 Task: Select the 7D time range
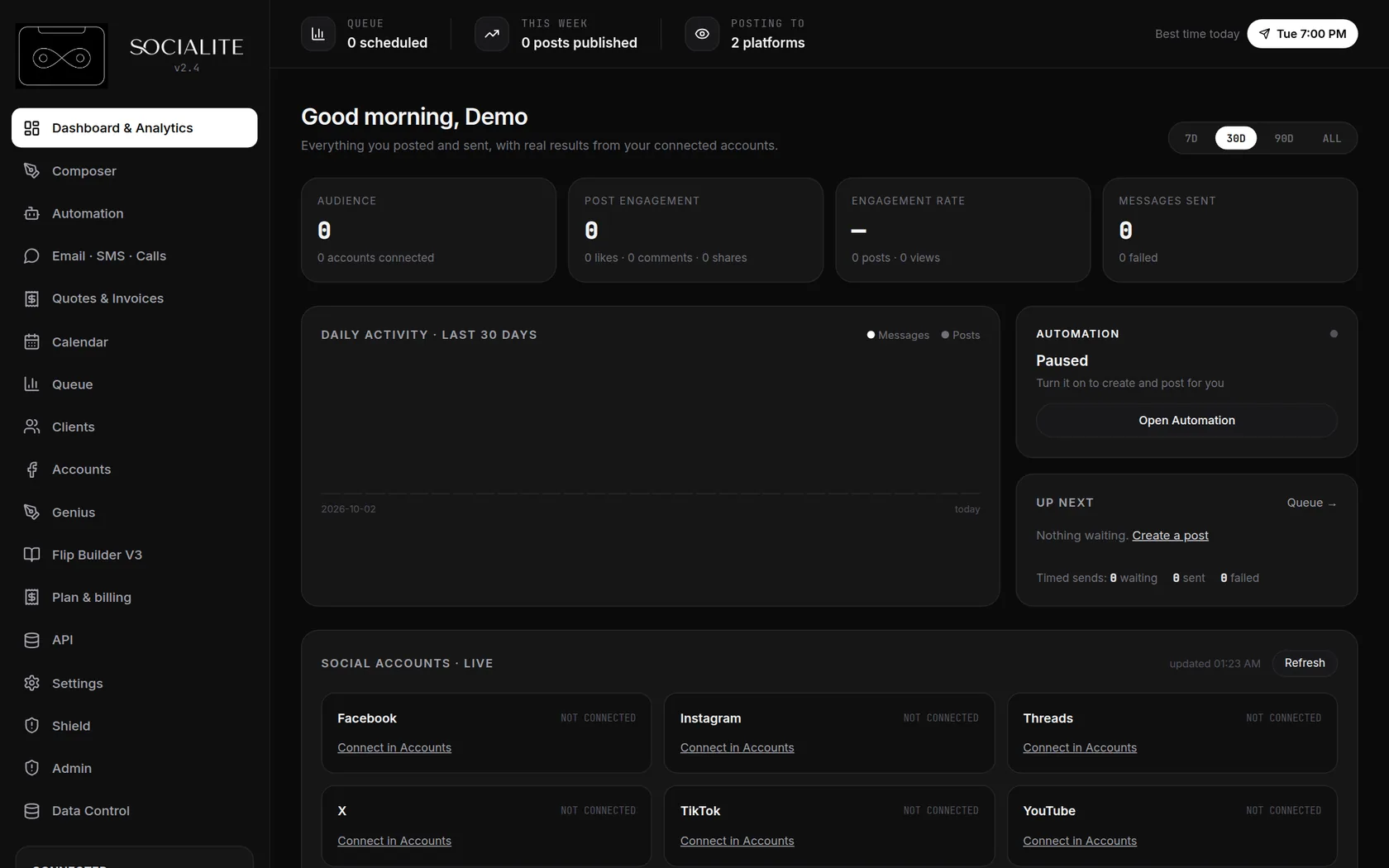click(1191, 138)
